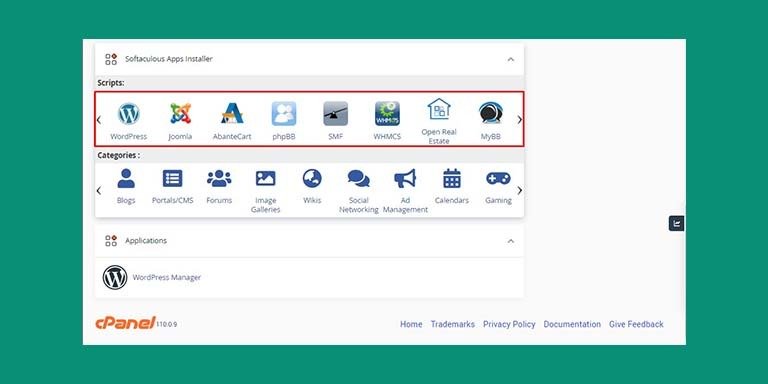Click the Gaming text label
This screenshot has height=384, width=768.
tap(498, 200)
